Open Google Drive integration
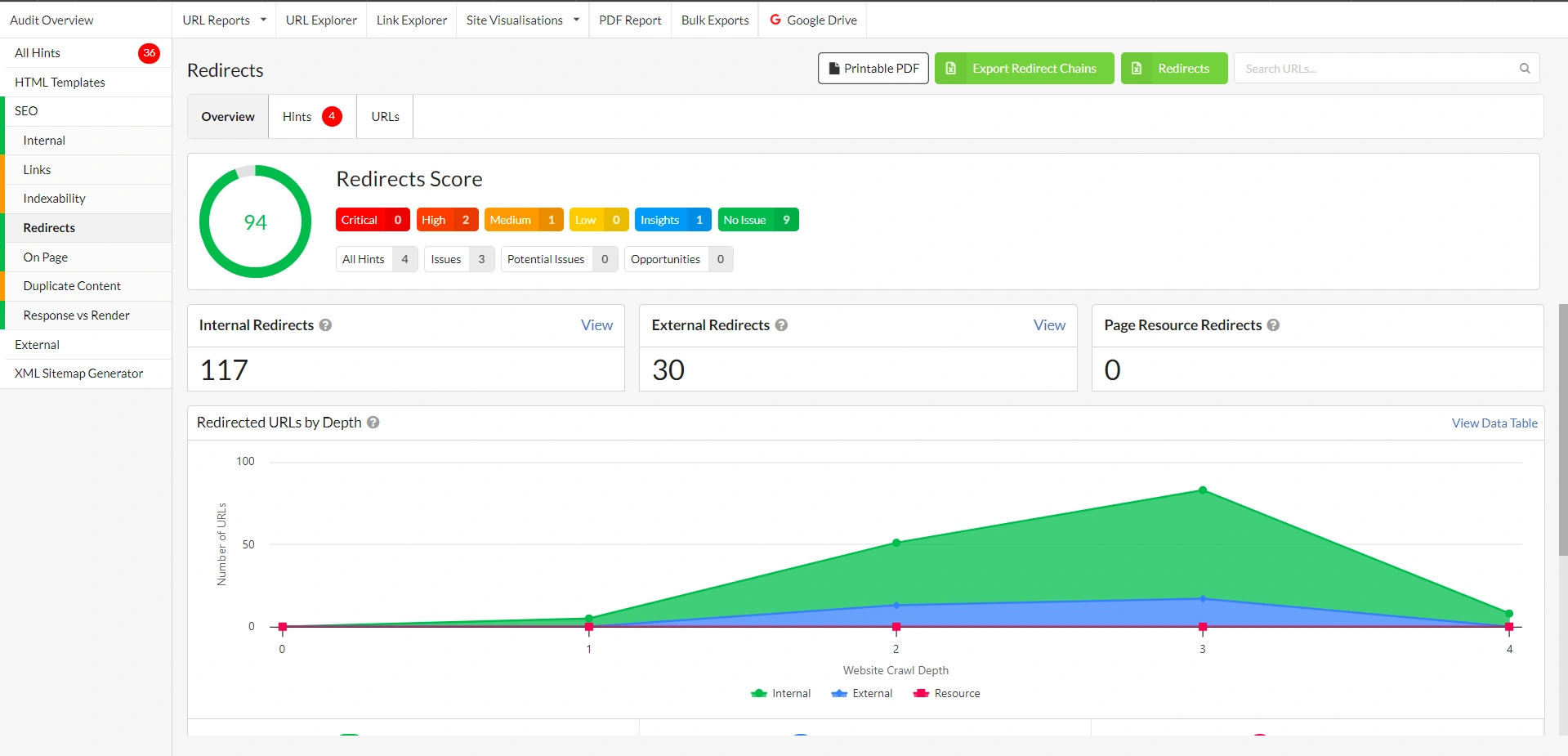 coord(812,20)
